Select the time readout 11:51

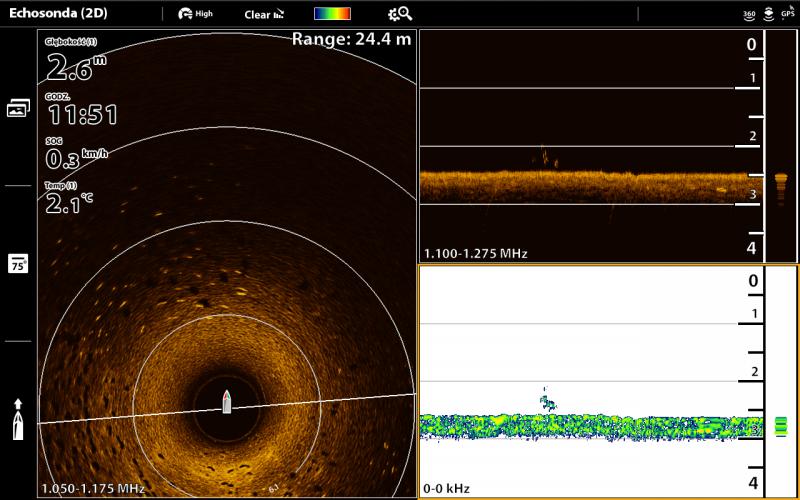pos(83,113)
